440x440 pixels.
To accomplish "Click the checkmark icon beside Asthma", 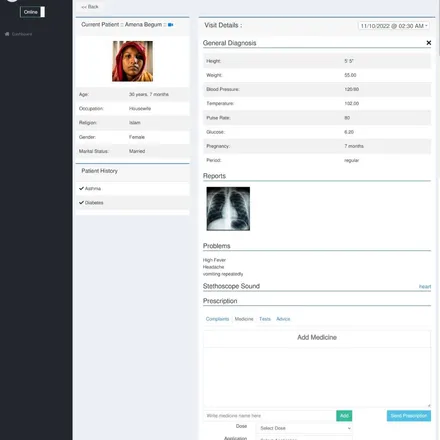I will pyautogui.click(x=81, y=188).
